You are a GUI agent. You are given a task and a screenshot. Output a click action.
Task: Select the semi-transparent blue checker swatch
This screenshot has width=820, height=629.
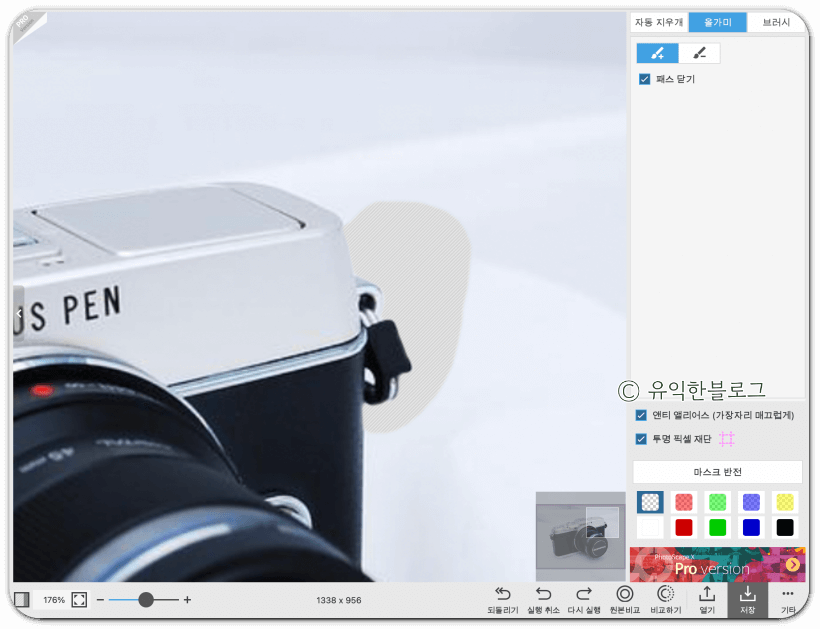(751, 502)
